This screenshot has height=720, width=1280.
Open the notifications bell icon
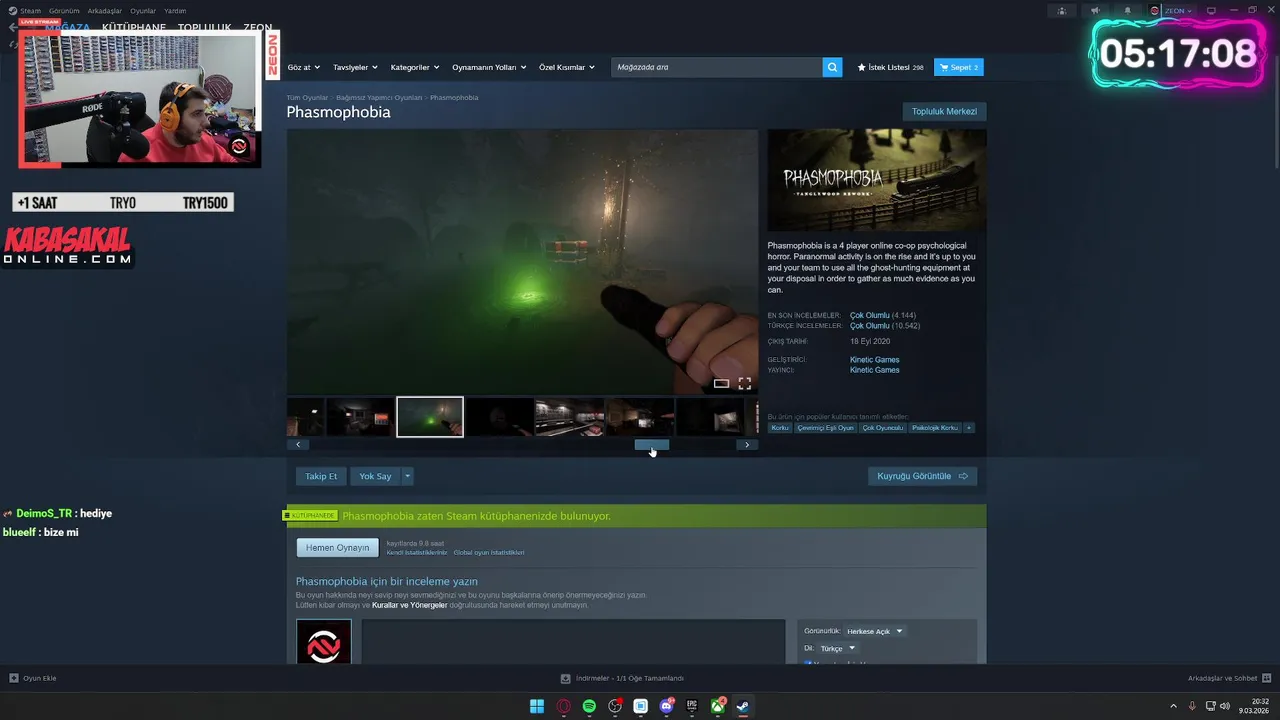click(x=1128, y=11)
